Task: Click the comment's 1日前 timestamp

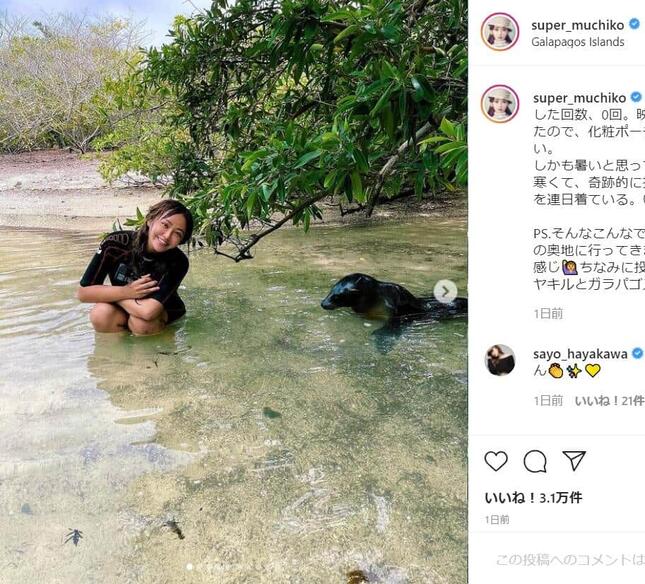Action: click(x=548, y=400)
